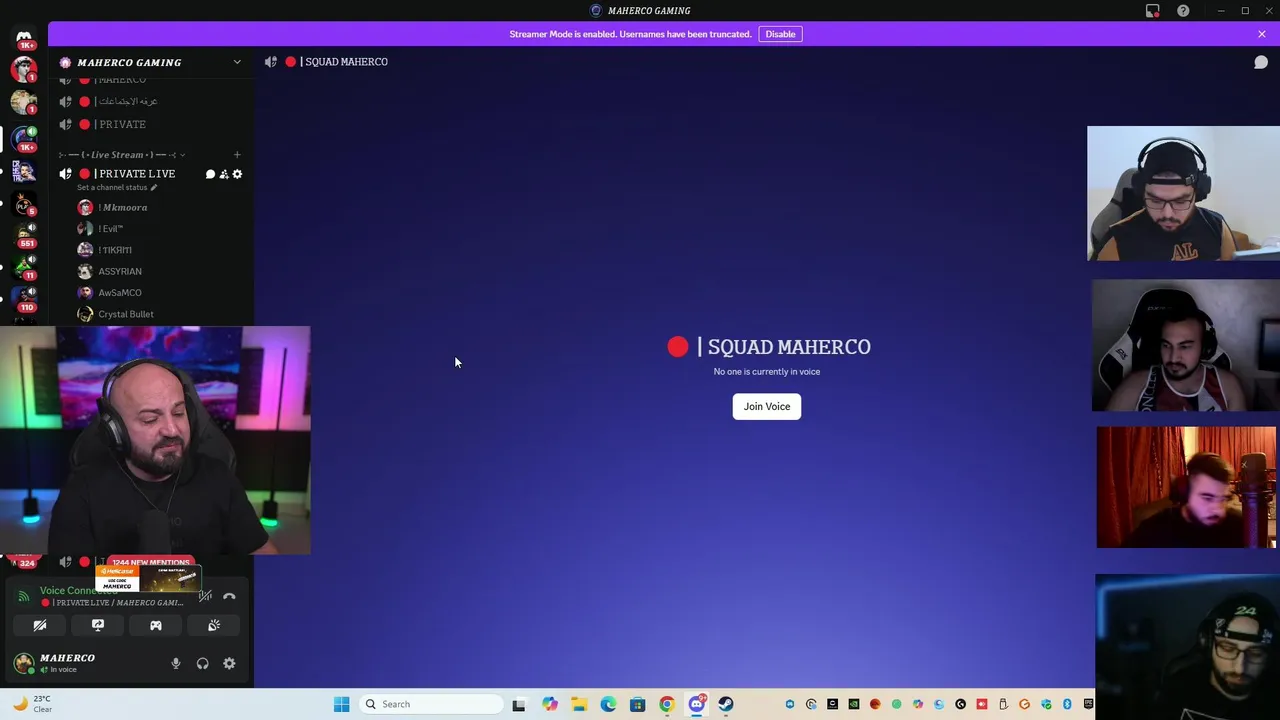Open File Explorer from the taskbar
Screen dimensions: 1280x720
pos(579,704)
